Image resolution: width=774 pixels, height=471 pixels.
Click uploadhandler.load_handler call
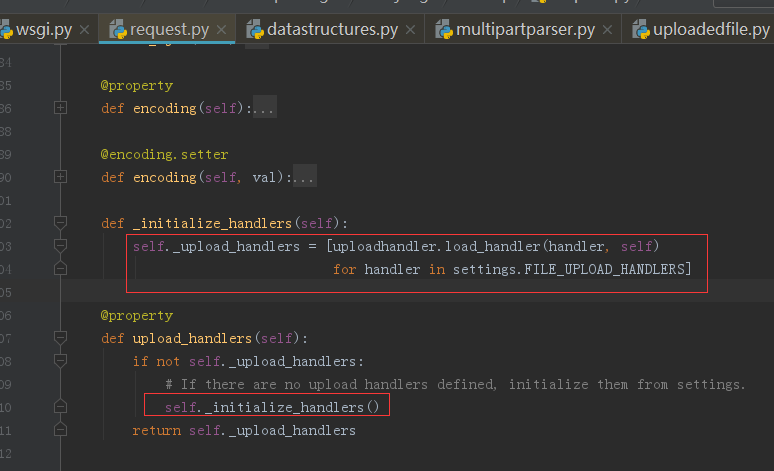pyautogui.click(x=436, y=246)
